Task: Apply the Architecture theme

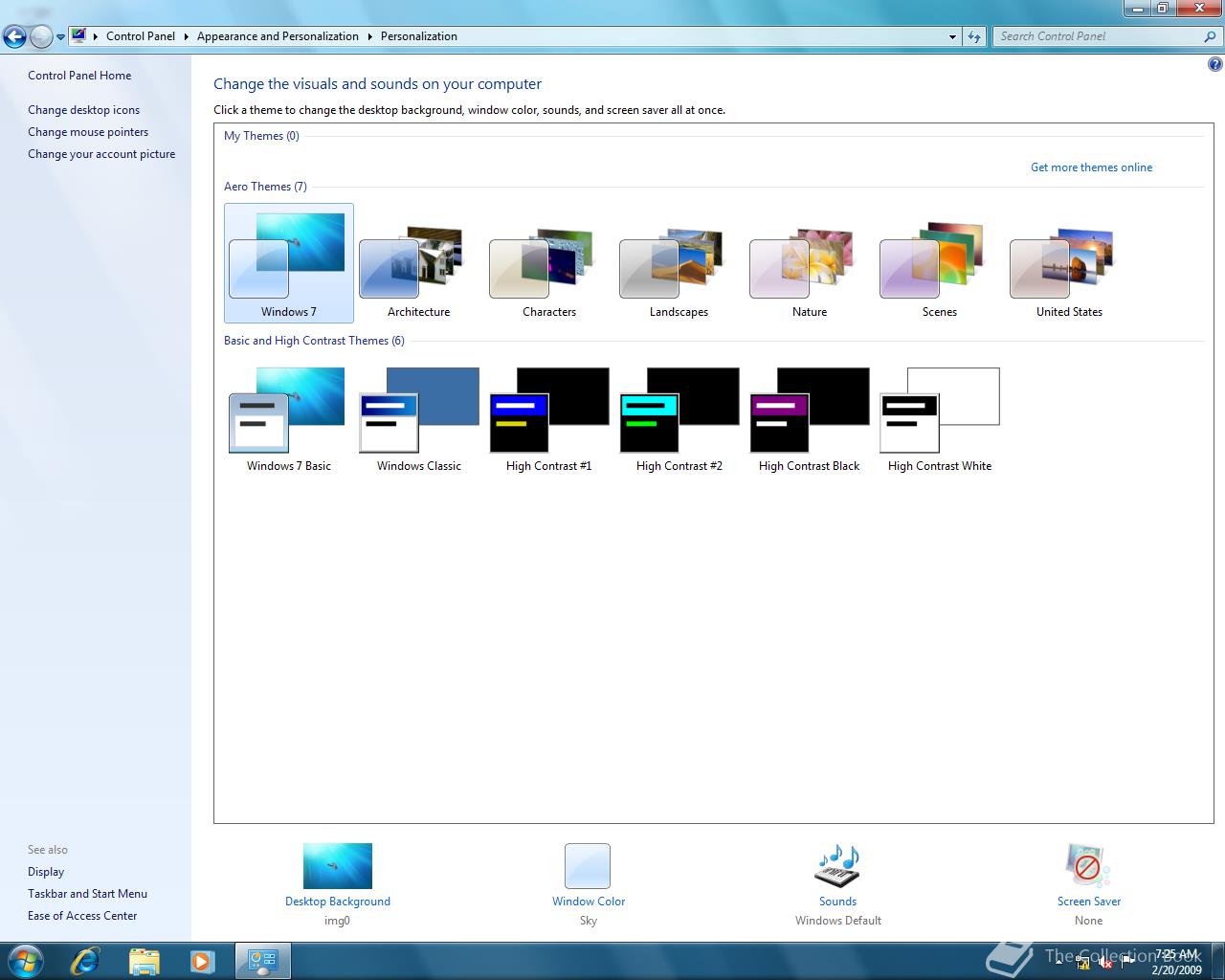Action: (418, 263)
